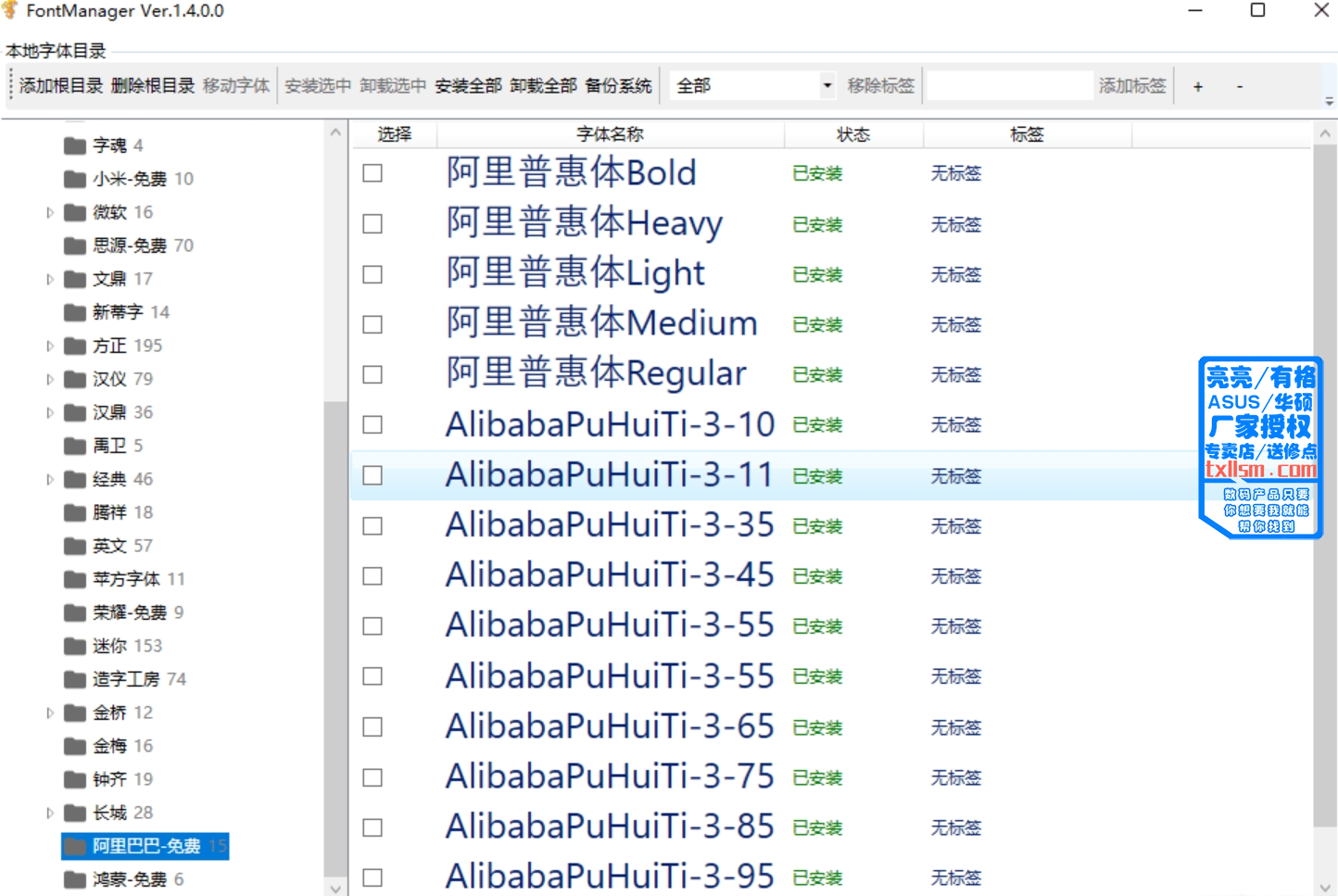The height and width of the screenshot is (896, 1338).
Task: Click 安装选中 in the toolbar
Action: click(318, 86)
